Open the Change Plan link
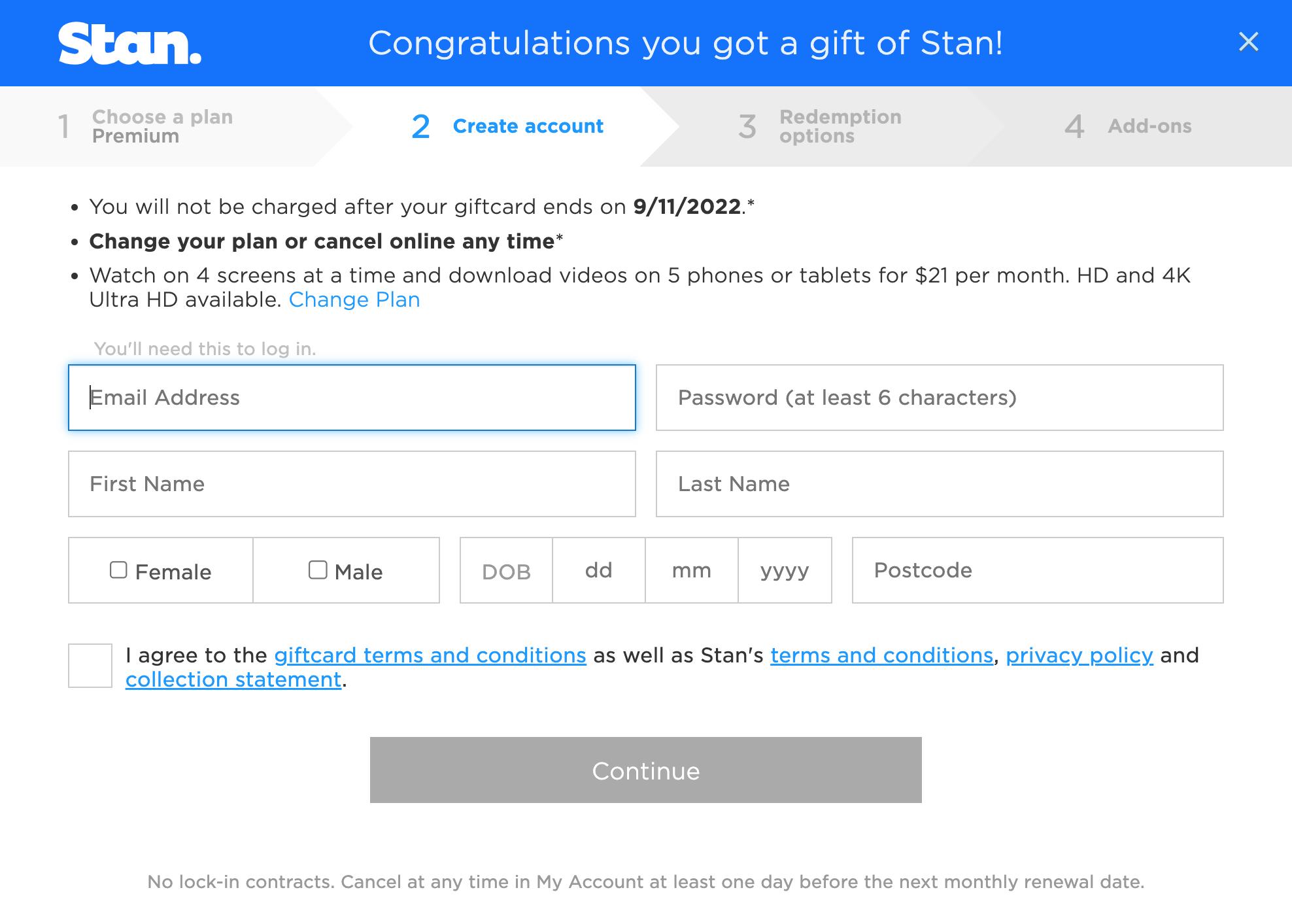The image size is (1292, 924). tap(354, 299)
